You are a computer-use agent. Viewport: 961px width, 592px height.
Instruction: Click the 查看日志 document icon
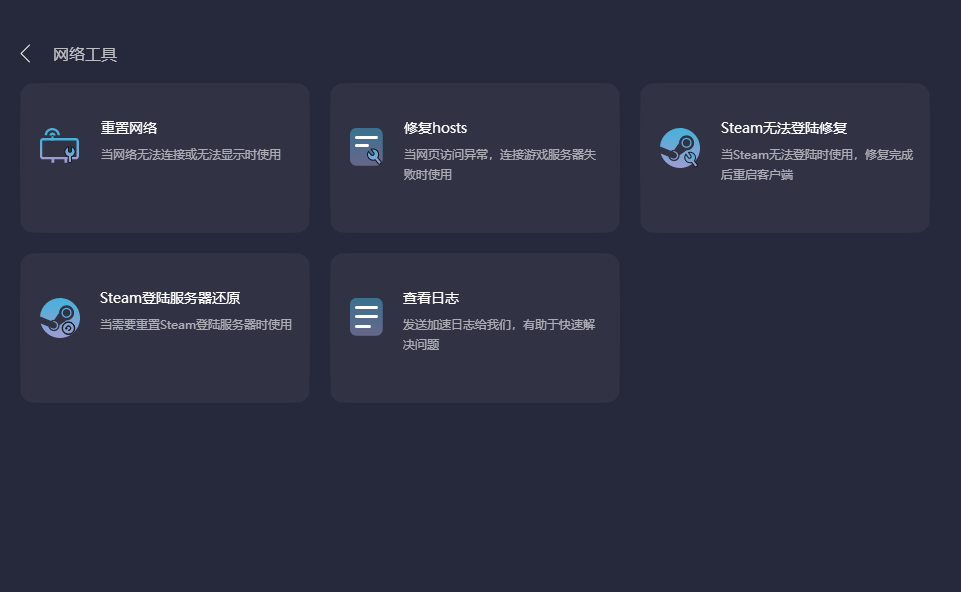(x=367, y=317)
